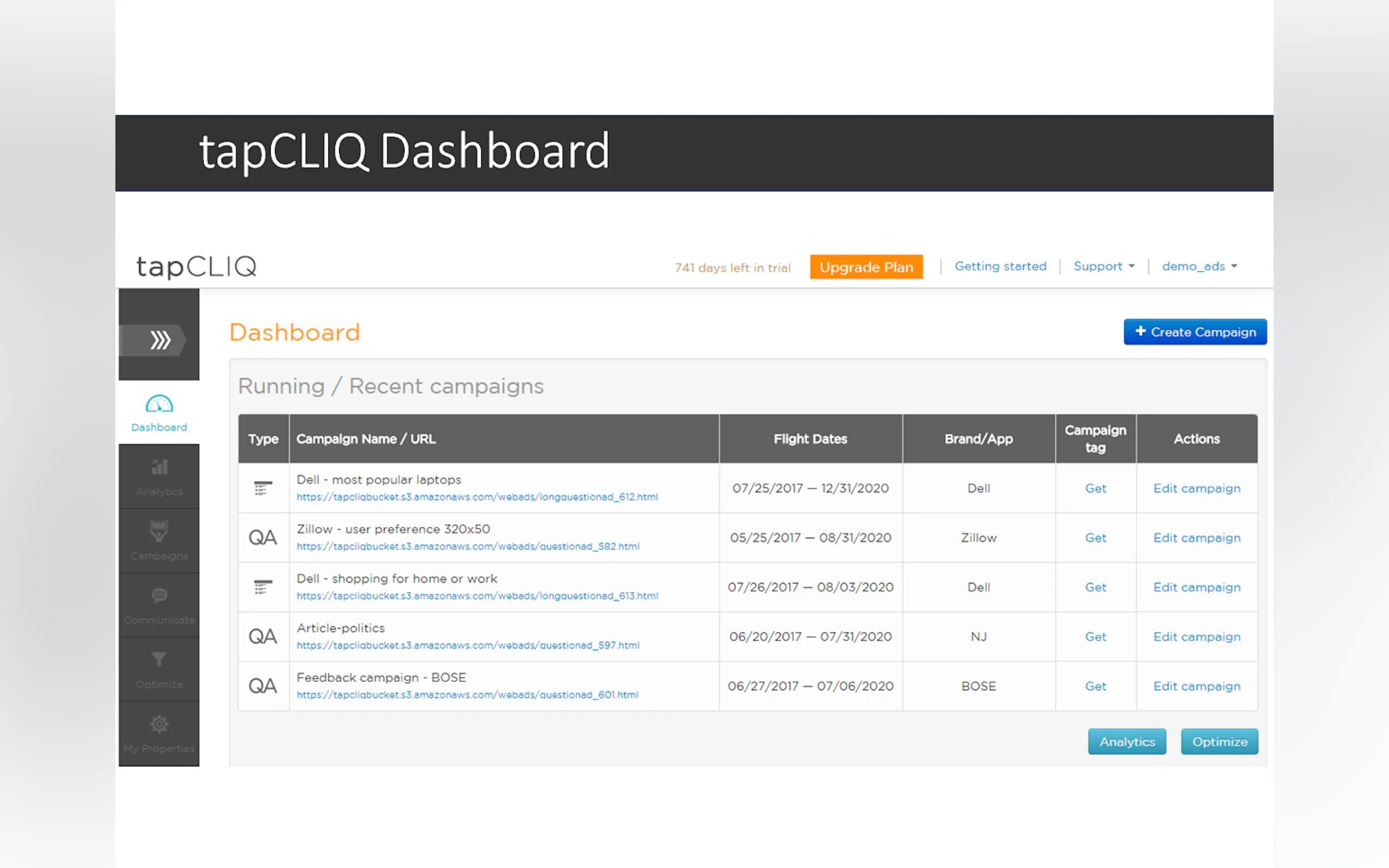This screenshot has width=1389, height=868.
Task: Open the My Properties gear icon
Action: (x=159, y=724)
